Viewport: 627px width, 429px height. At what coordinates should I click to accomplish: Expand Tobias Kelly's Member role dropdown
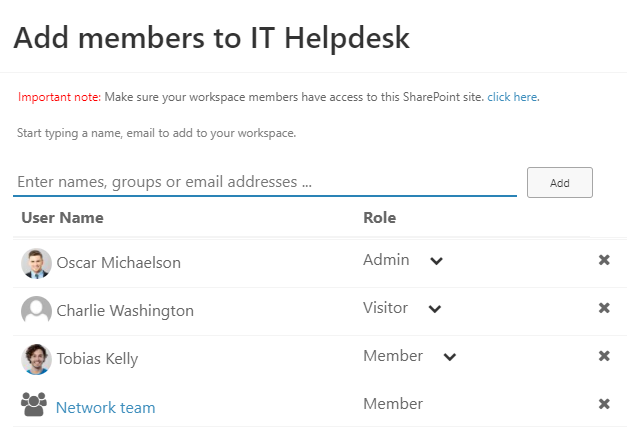click(450, 357)
